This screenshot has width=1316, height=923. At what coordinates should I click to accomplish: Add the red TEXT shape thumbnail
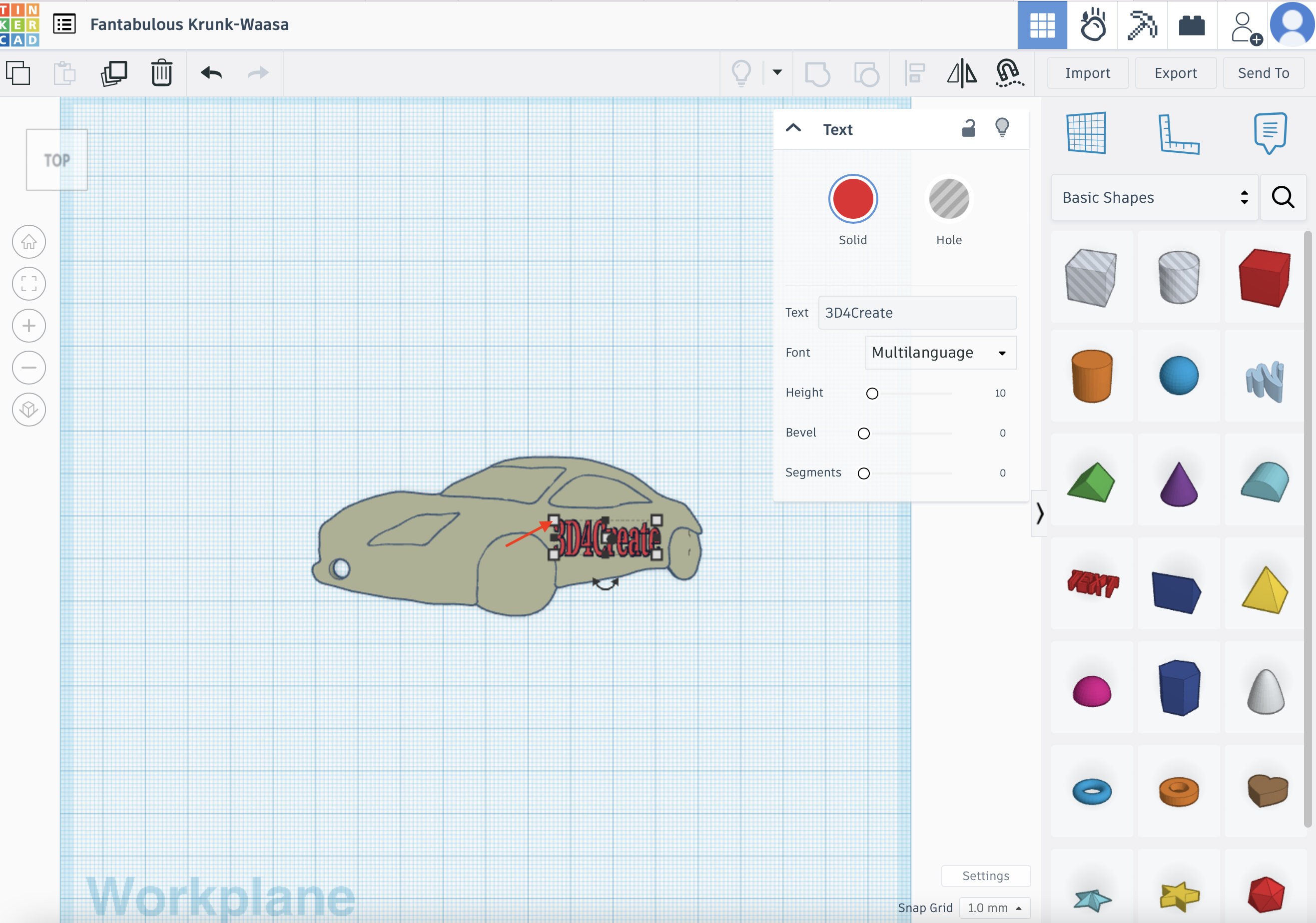1092,583
